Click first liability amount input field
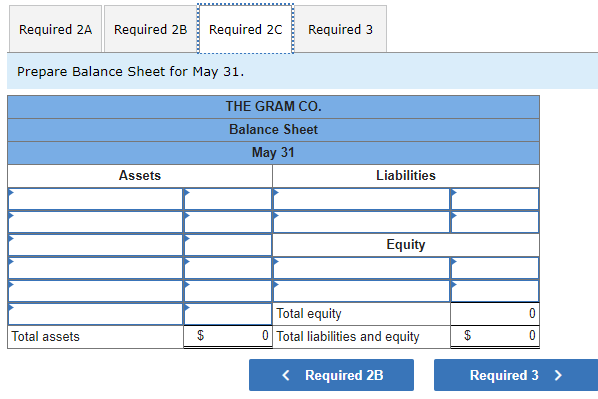 (x=495, y=199)
